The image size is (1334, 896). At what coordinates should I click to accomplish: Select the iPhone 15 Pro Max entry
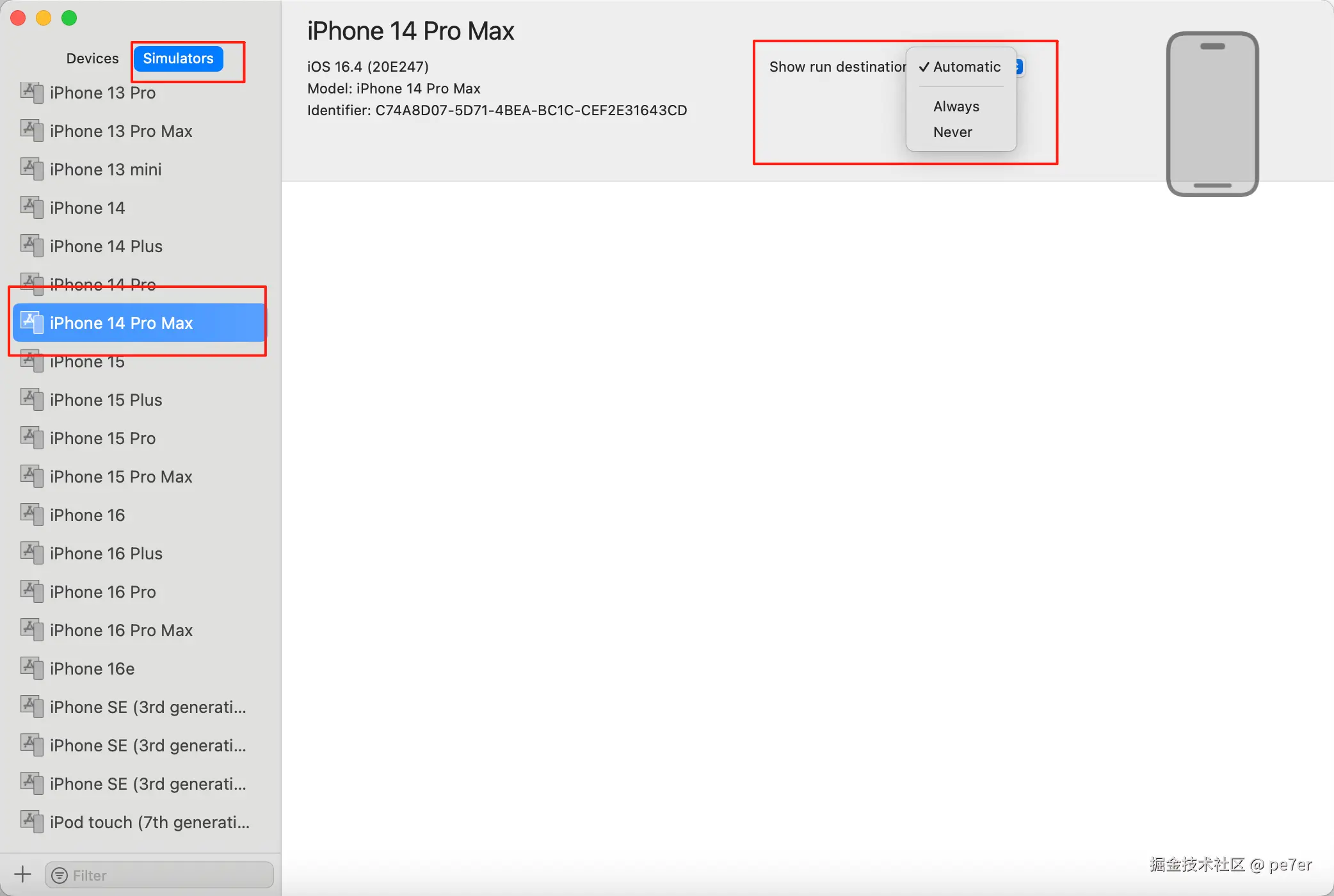[122, 476]
